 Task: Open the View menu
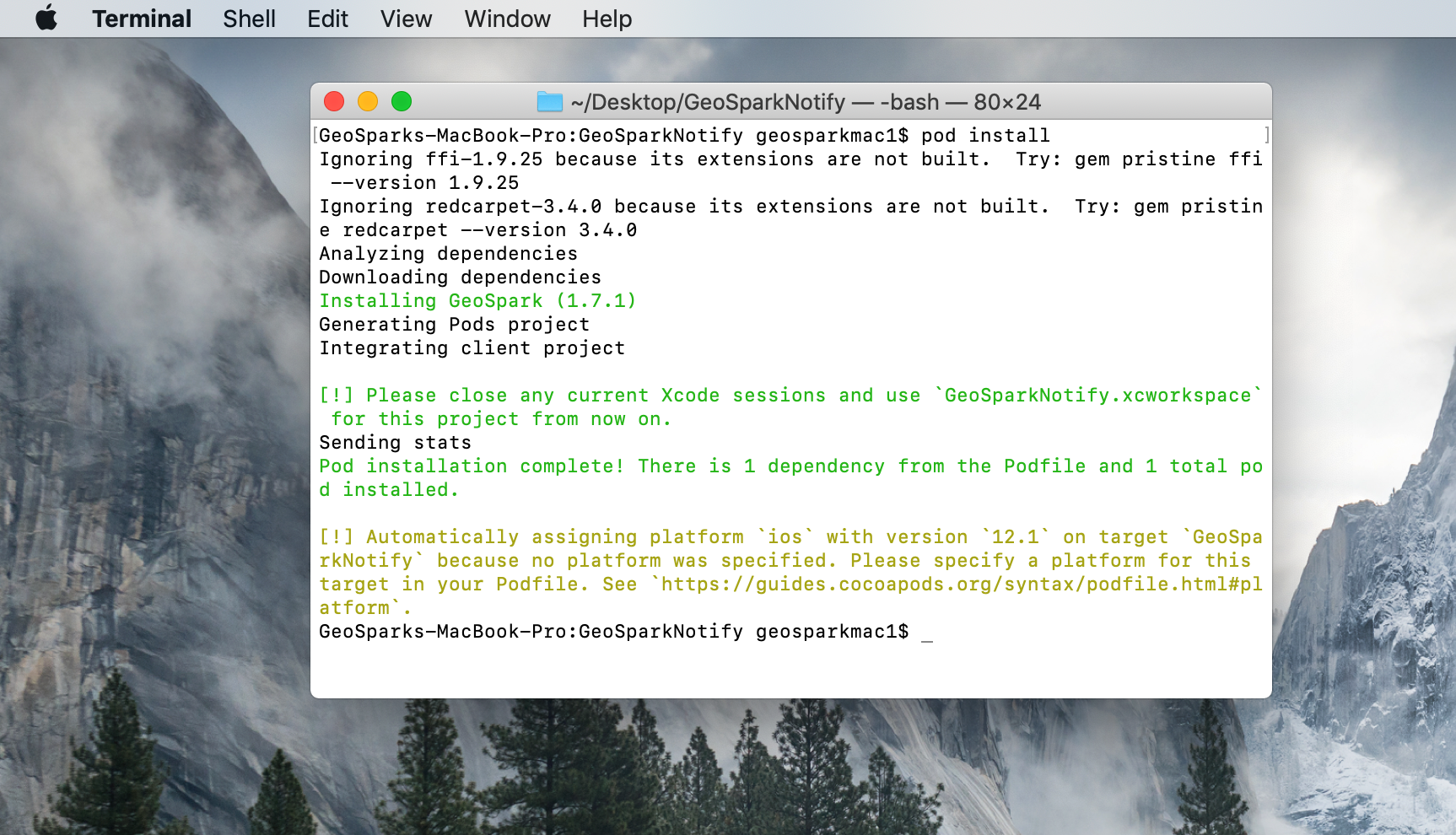406,19
